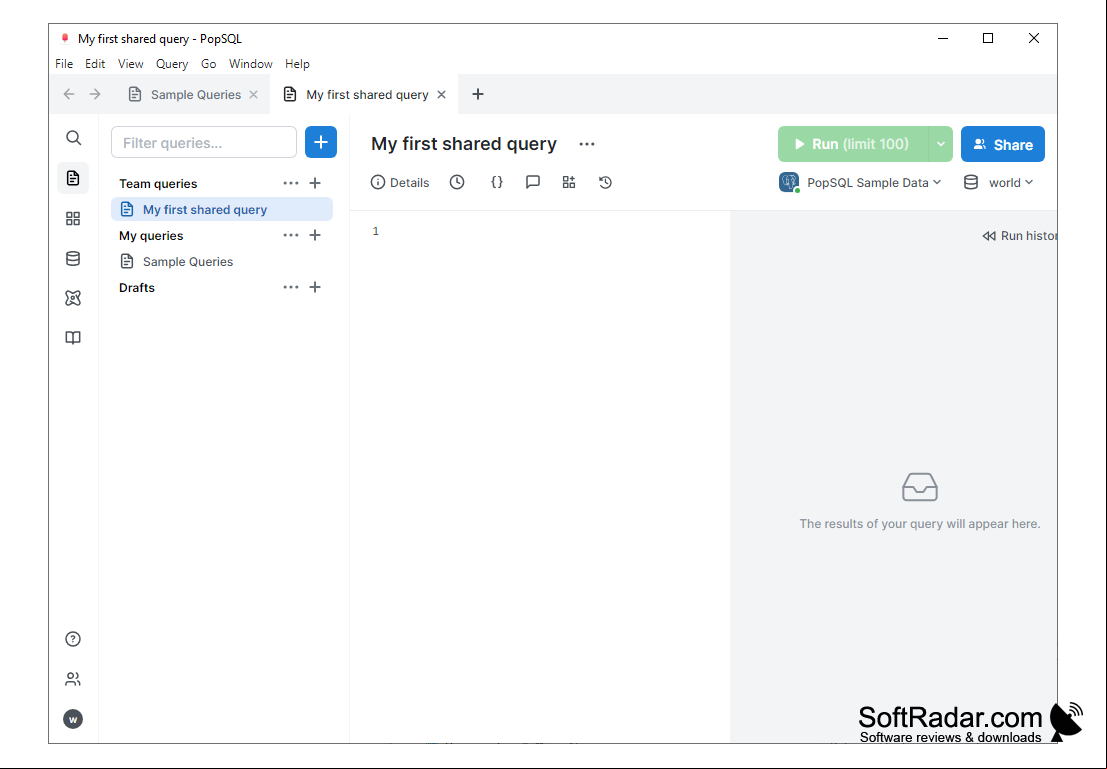Image resolution: width=1107 pixels, height=769 pixels.
Task: Click the Team queries section header
Action: click(x=158, y=184)
